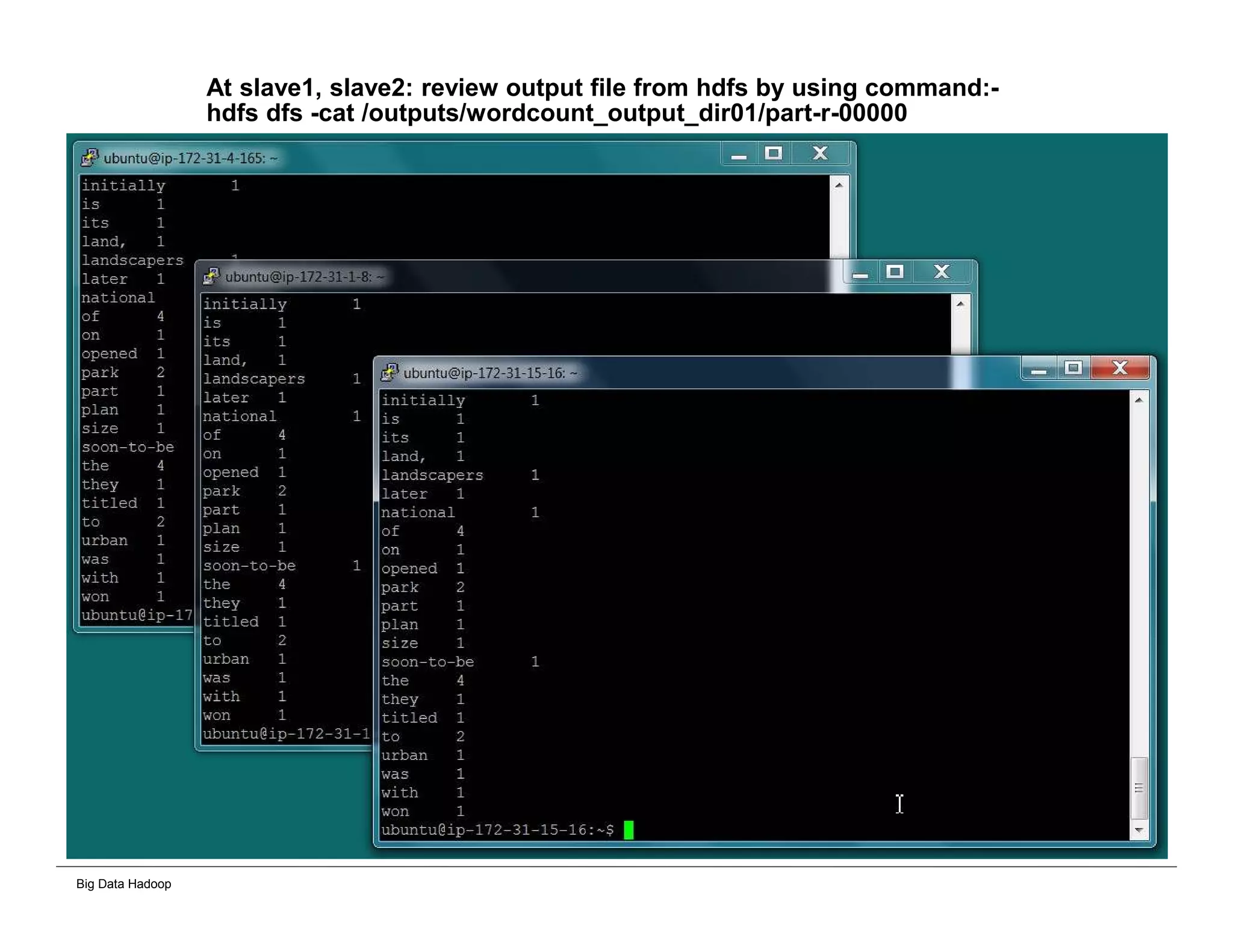Click PuTTY icon of ip-172-31-1-8 window
Viewport: 1233px width, 952px height.
click(x=211, y=276)
